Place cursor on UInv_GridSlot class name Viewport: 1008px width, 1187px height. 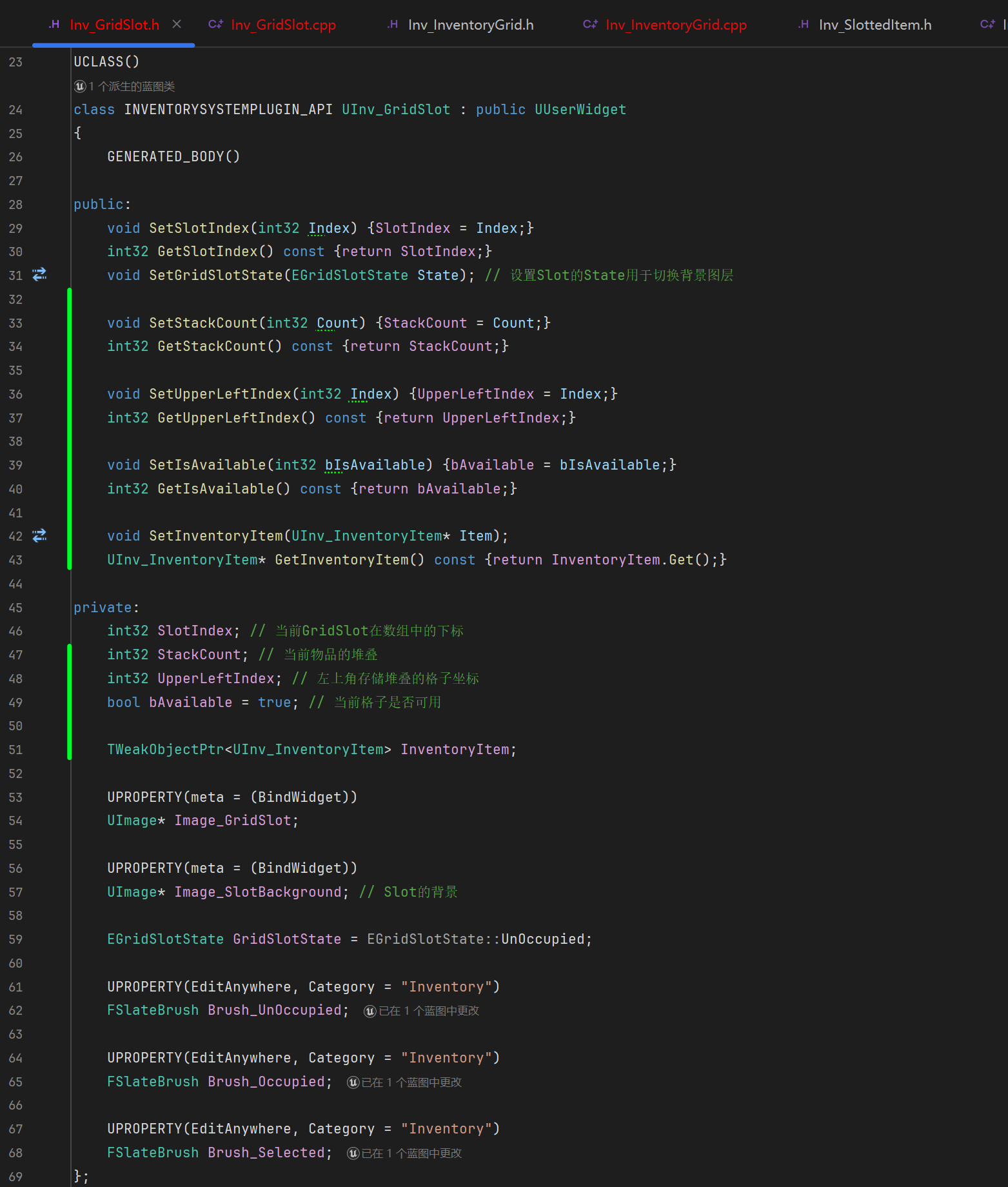point(396,110)
